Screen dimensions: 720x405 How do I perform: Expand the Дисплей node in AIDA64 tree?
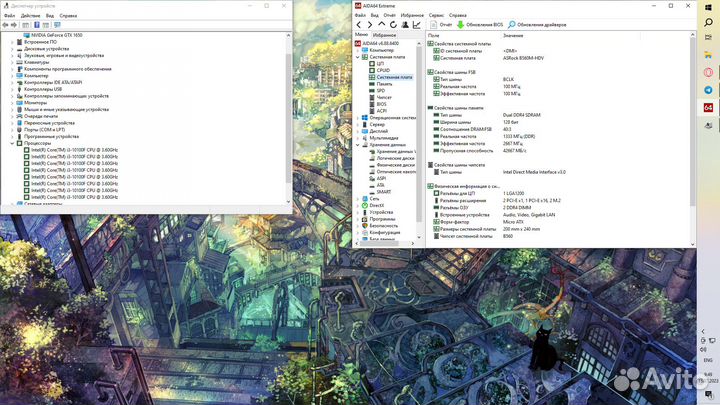point(358,131)
